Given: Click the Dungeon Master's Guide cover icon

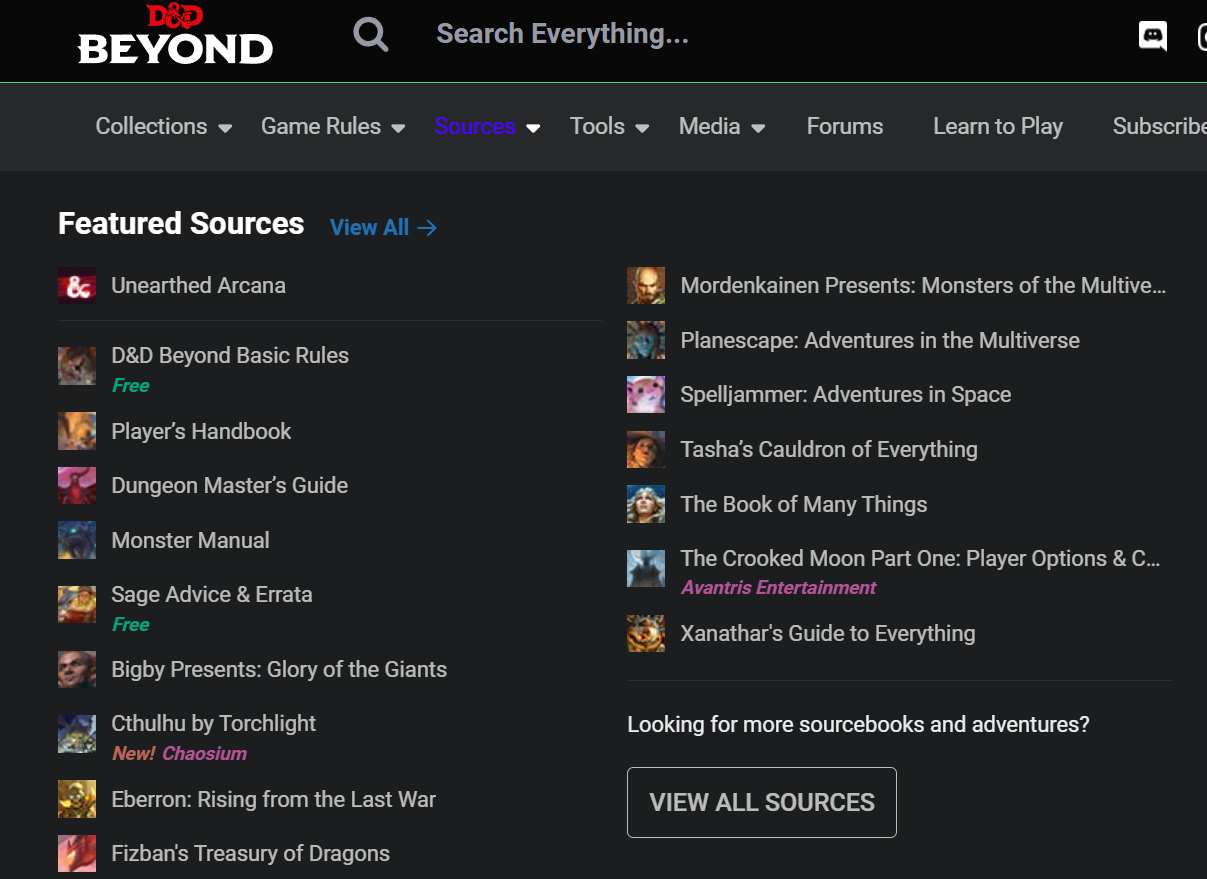Looking at the screenshot, I should pyautogui.click(x=77, y=485).
